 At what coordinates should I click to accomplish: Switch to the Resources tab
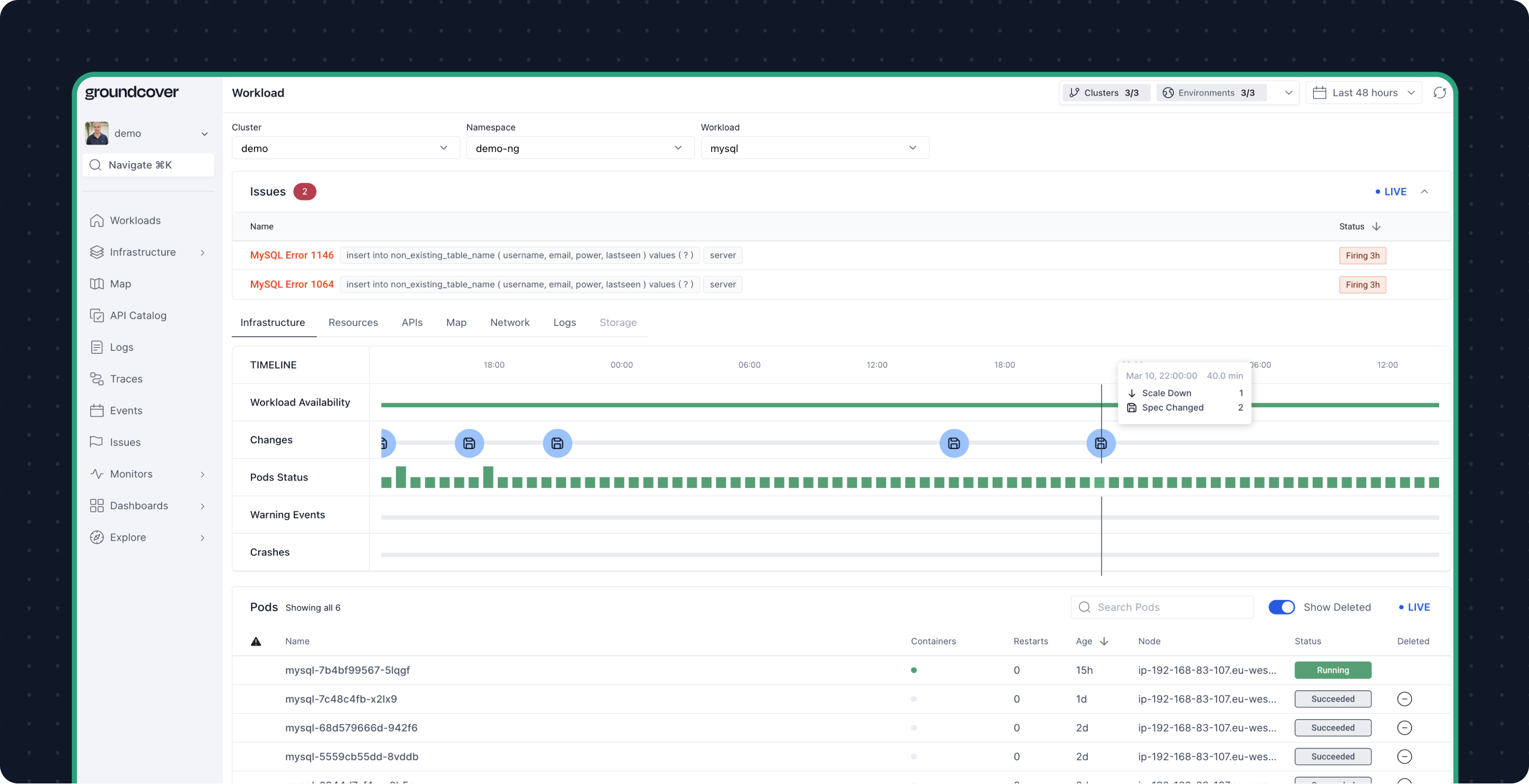(x=353, y=323)
